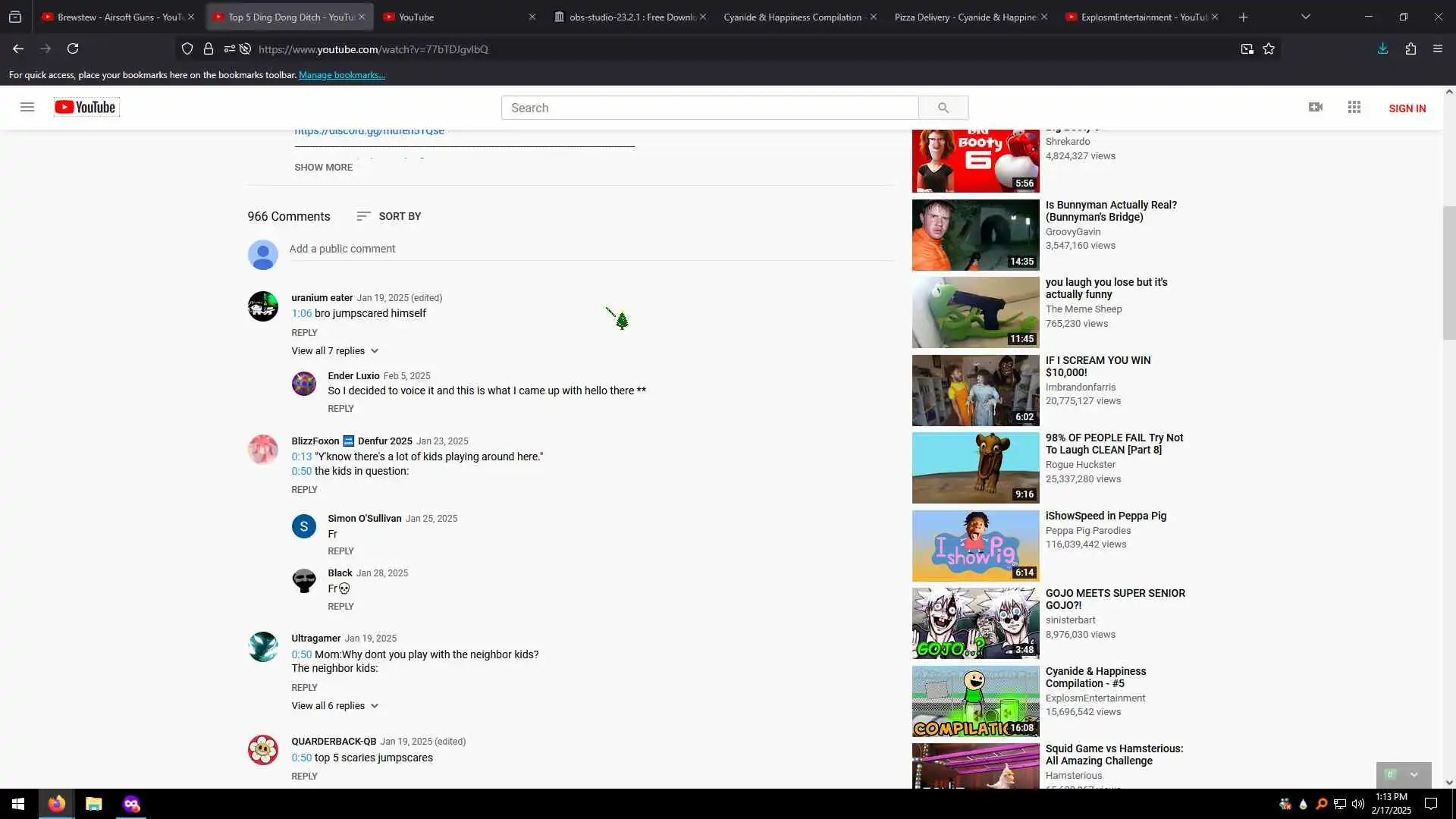Toggle picture-in-picture icon in address bar

(1247, 49)
